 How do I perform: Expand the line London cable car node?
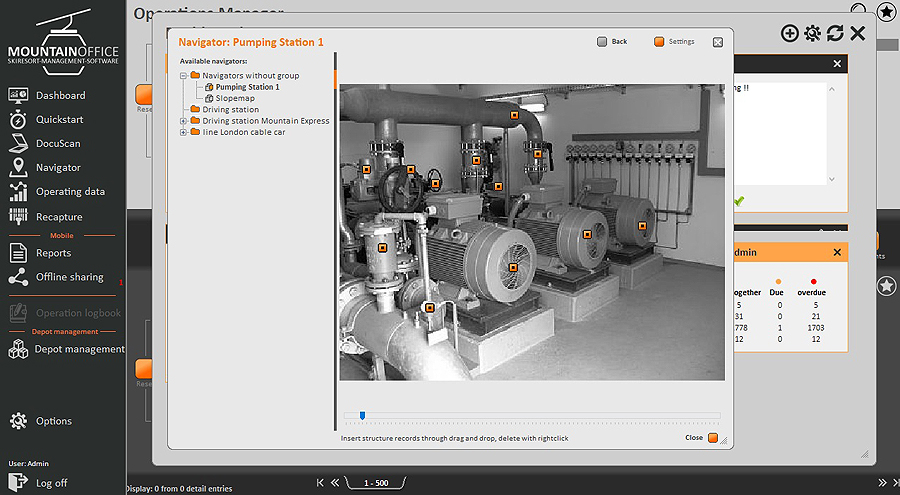pos(183,132)
